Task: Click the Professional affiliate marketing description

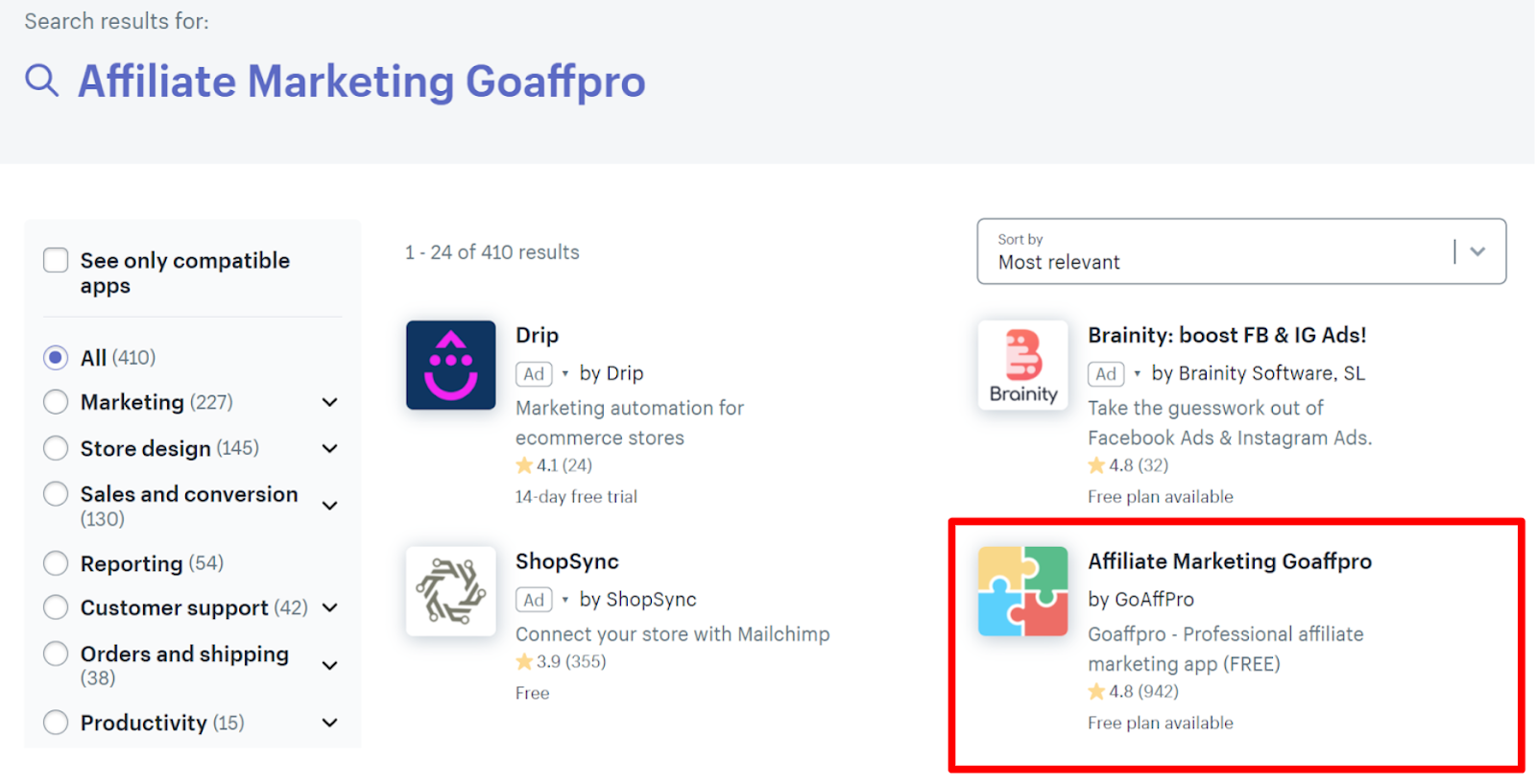Action: click(1225, 650)
